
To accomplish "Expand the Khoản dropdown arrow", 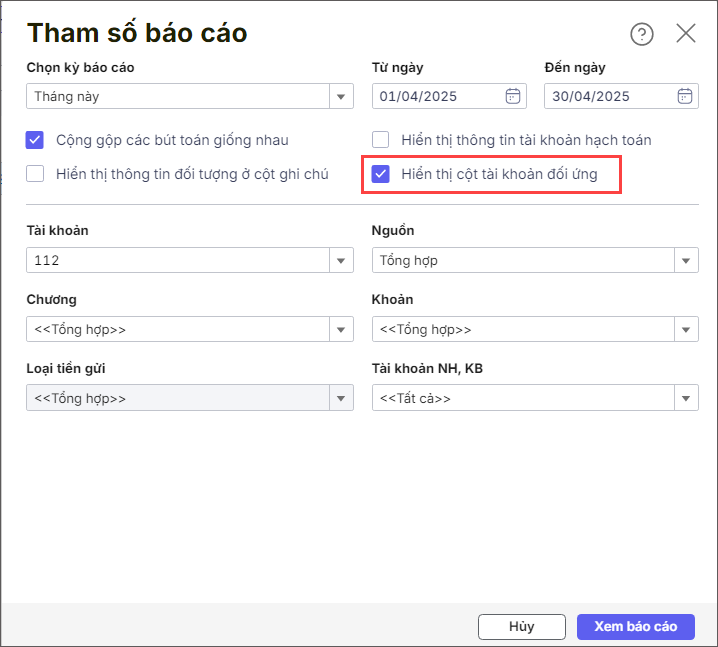I will click(x=686, y=329).
